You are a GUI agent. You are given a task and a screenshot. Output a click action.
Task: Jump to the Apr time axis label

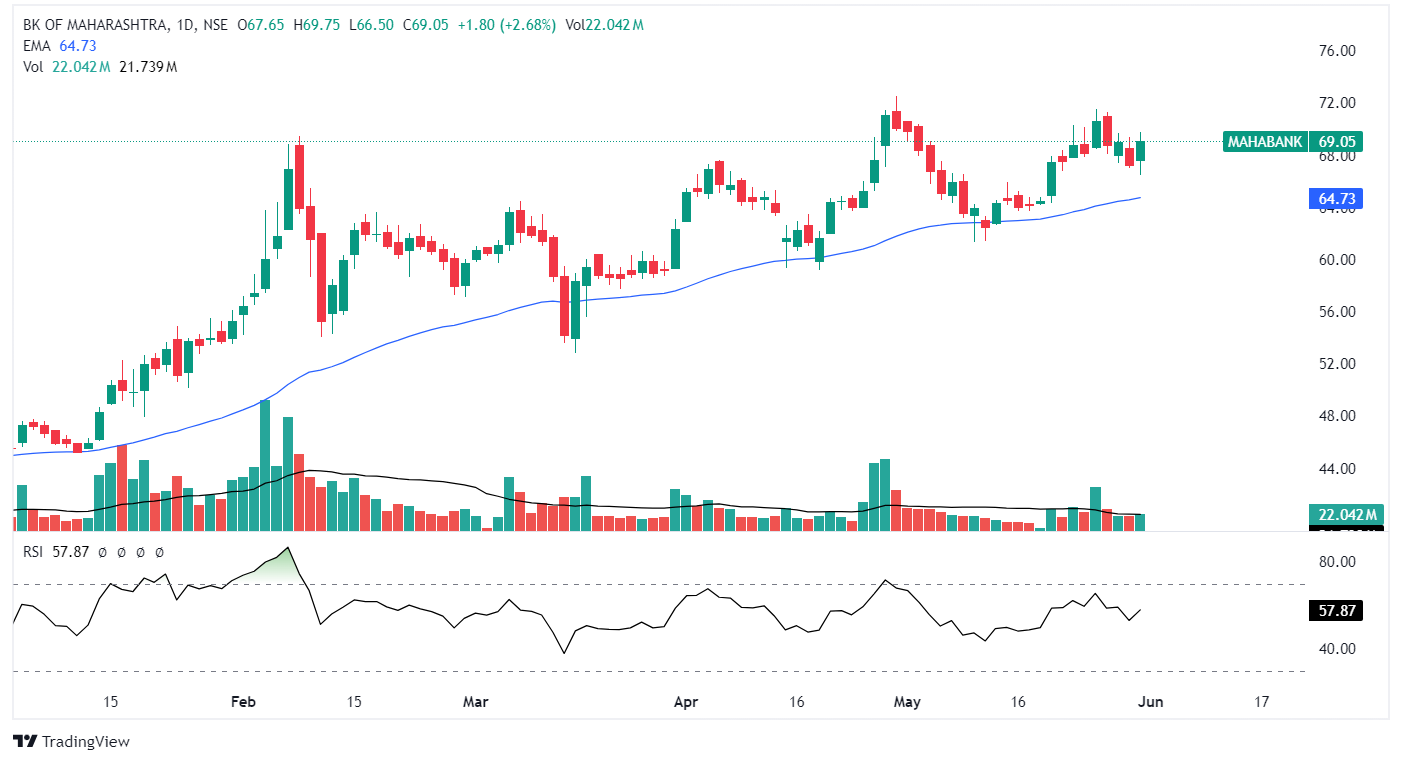click(x=684, y=702)
